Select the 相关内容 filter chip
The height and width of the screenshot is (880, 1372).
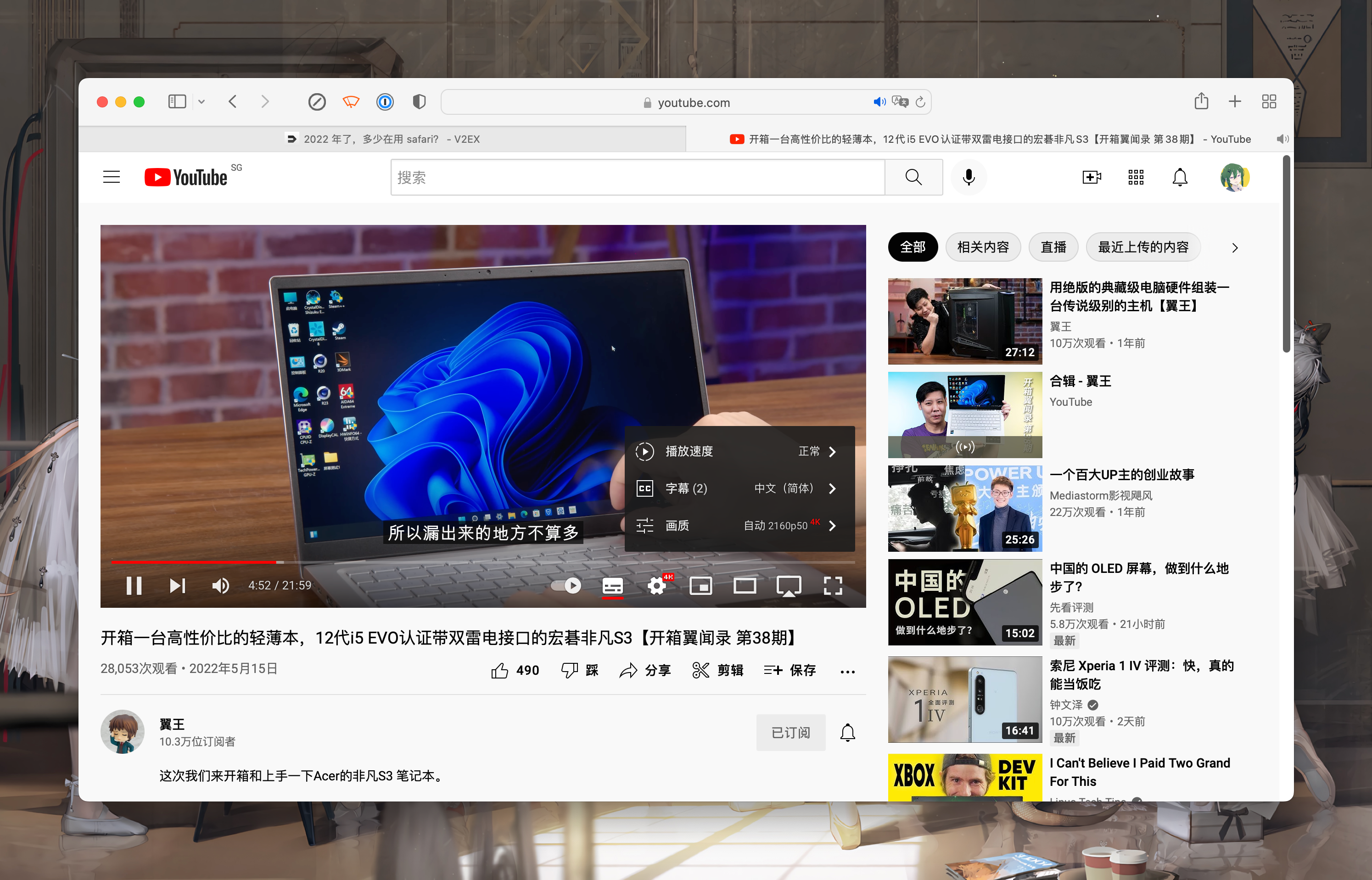pos(983,247)
